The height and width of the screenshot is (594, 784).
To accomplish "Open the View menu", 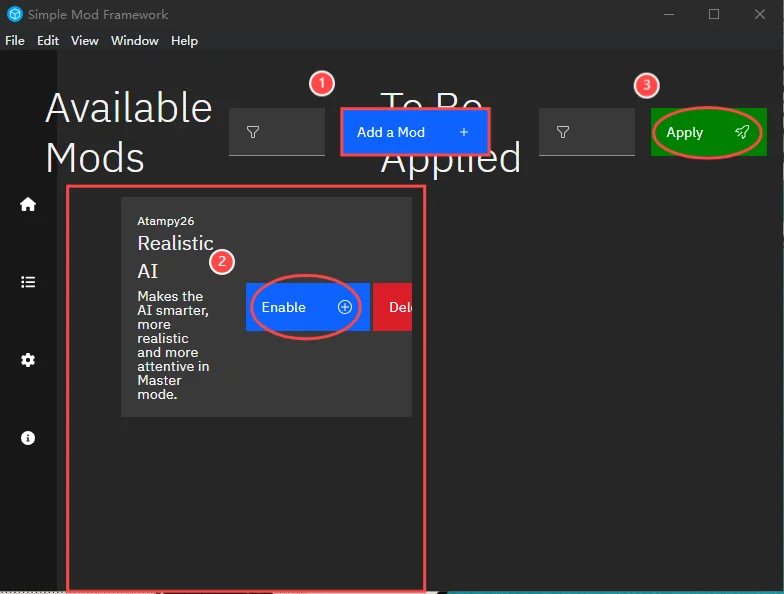I will click(x=85, y=41).
